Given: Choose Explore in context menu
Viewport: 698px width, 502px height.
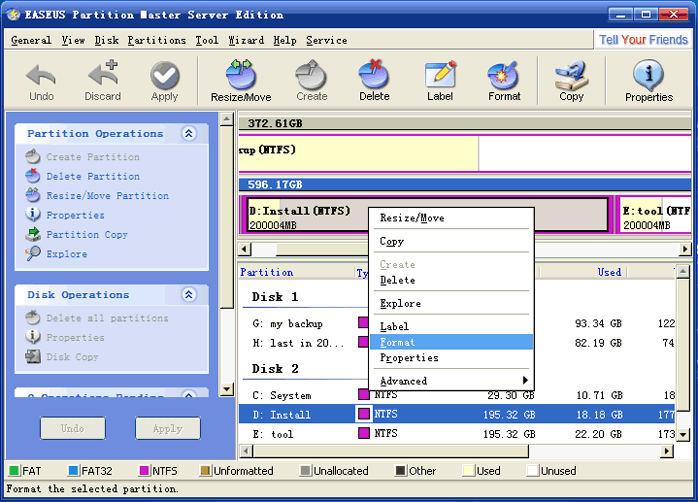Looking at the screenshot, I should pyautogui.click(x=451, y=304).
